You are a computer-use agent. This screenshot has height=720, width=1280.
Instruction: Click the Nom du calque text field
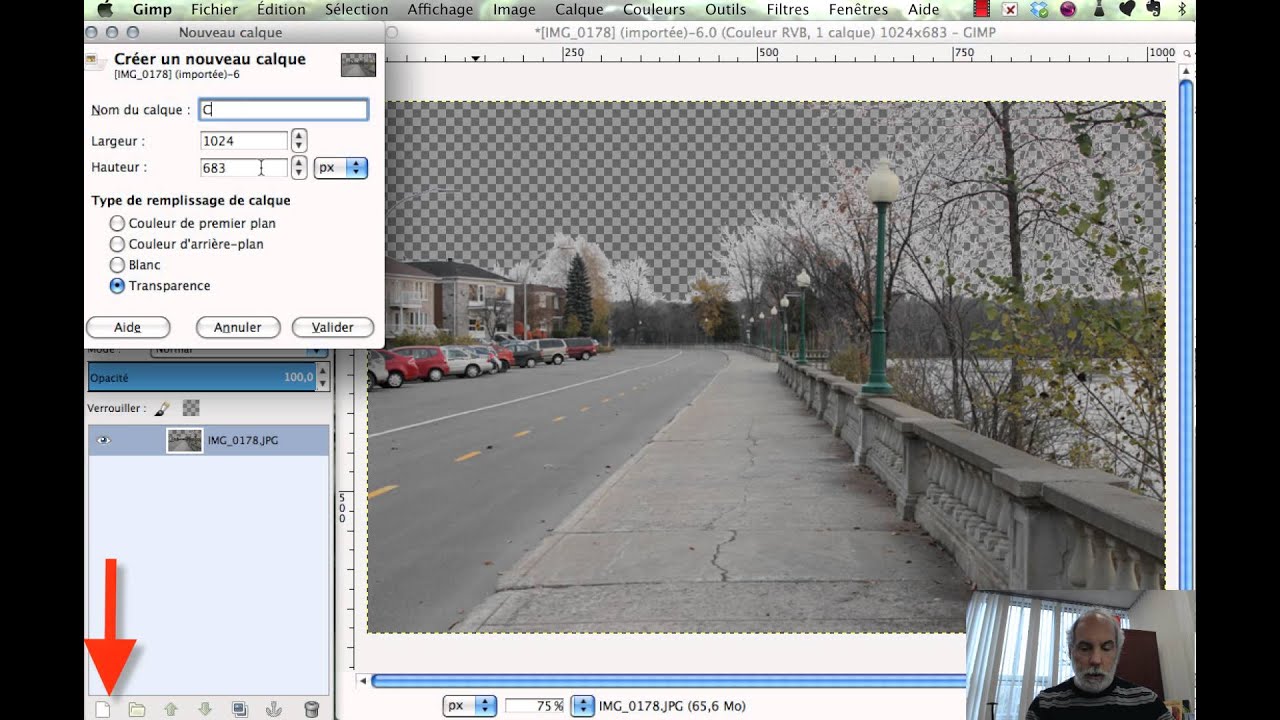284,110
